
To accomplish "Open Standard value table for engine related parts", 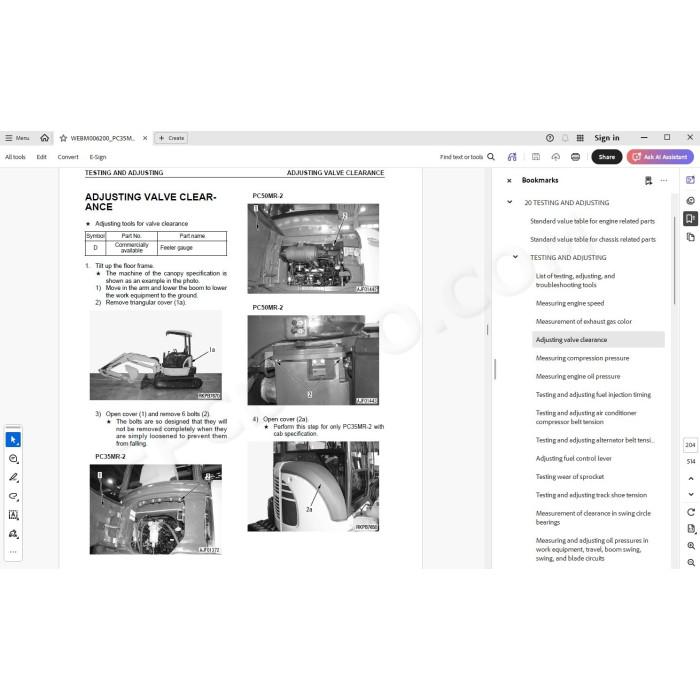I will tap(592, 221).
